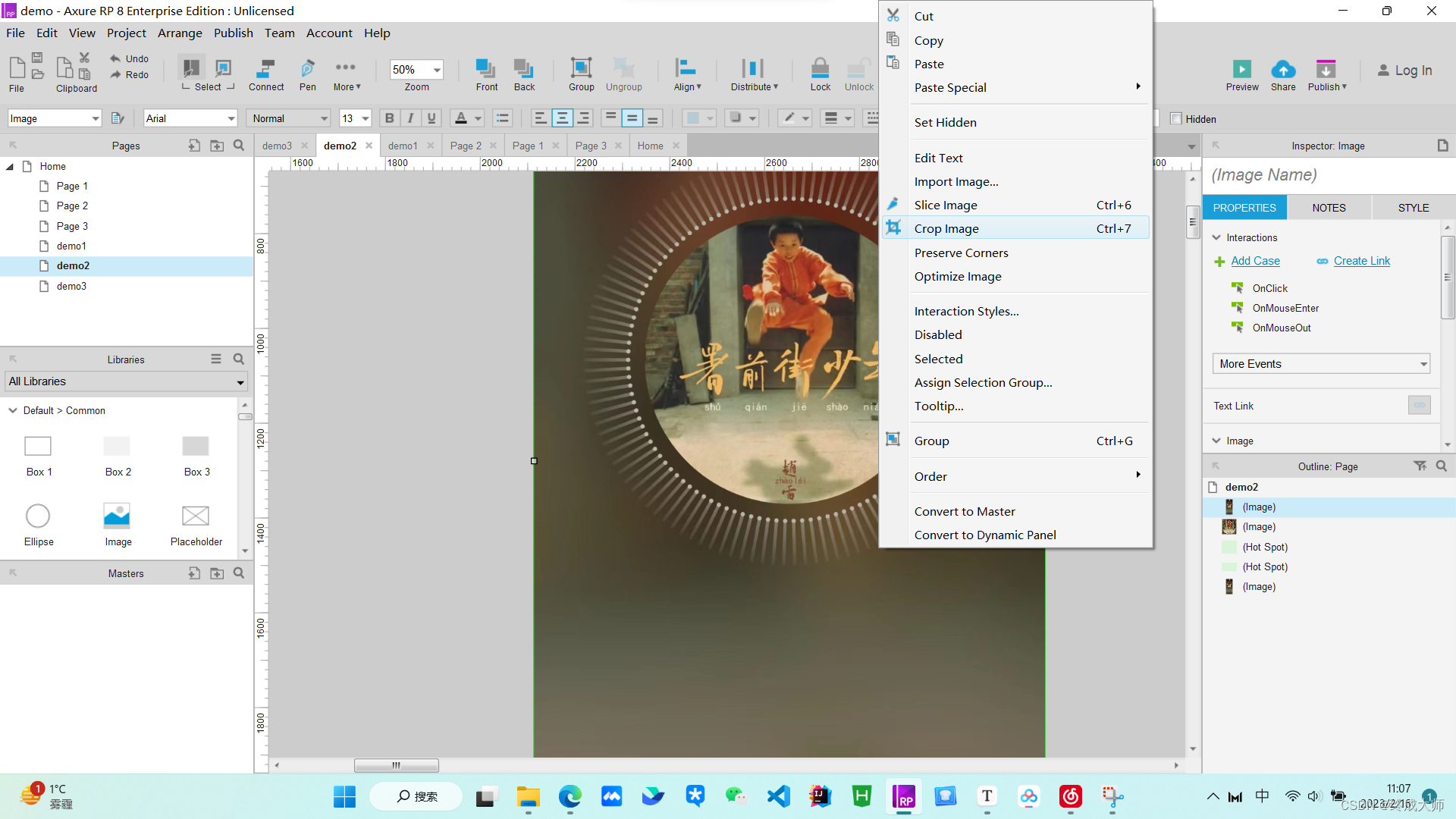Click the Create Link link

pos(1361,261)
